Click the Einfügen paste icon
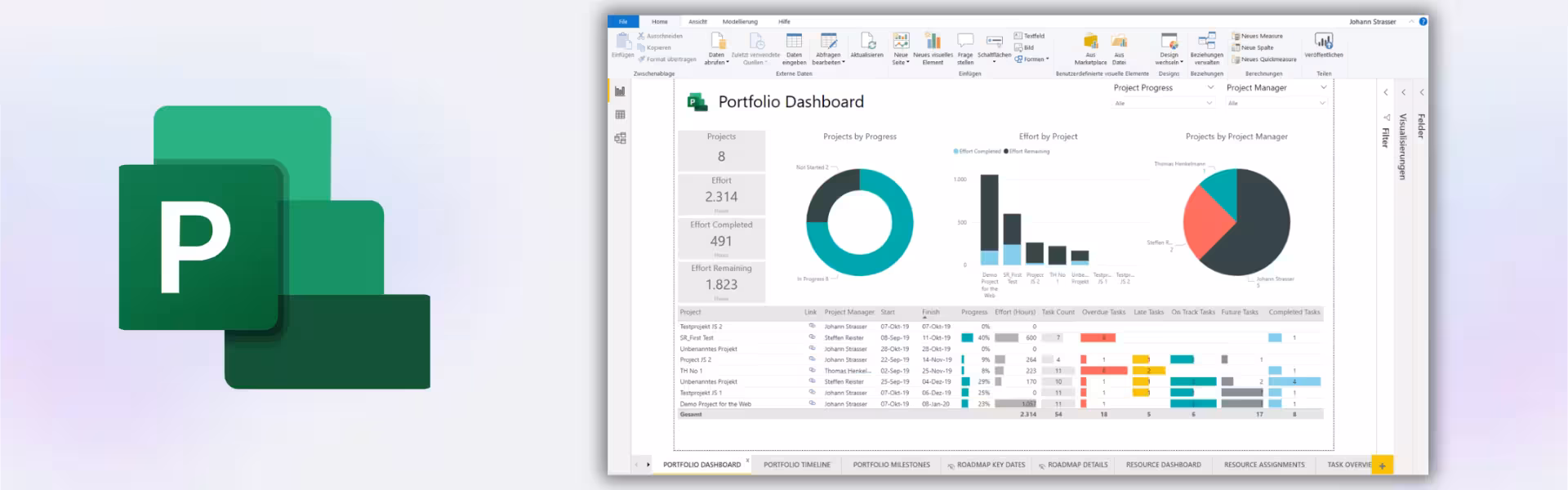The height and width of the screenshot is (490, 1568). coord(622,41)
